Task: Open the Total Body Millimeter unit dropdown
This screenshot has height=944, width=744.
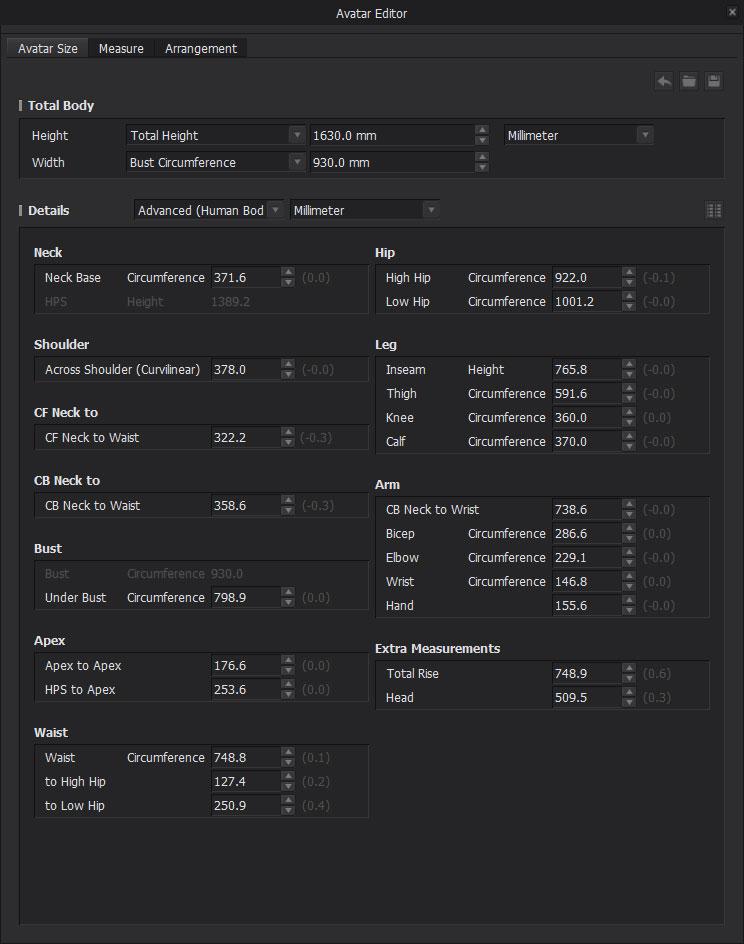Action: [x=645, y=135]
